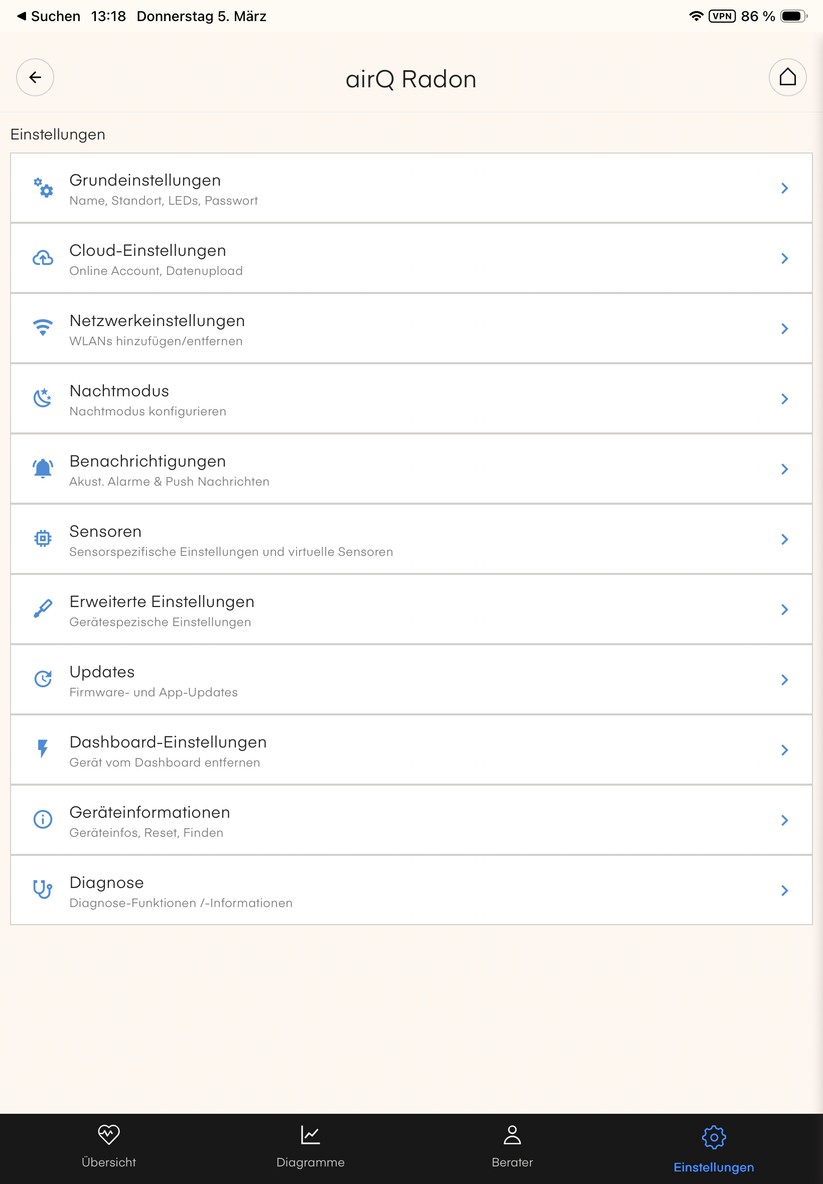Expand Erweiterte Einstellungen with its chevron
The width and height of the screenshot is (823, 1184).
pyautogui.click(x=784, y=609)
